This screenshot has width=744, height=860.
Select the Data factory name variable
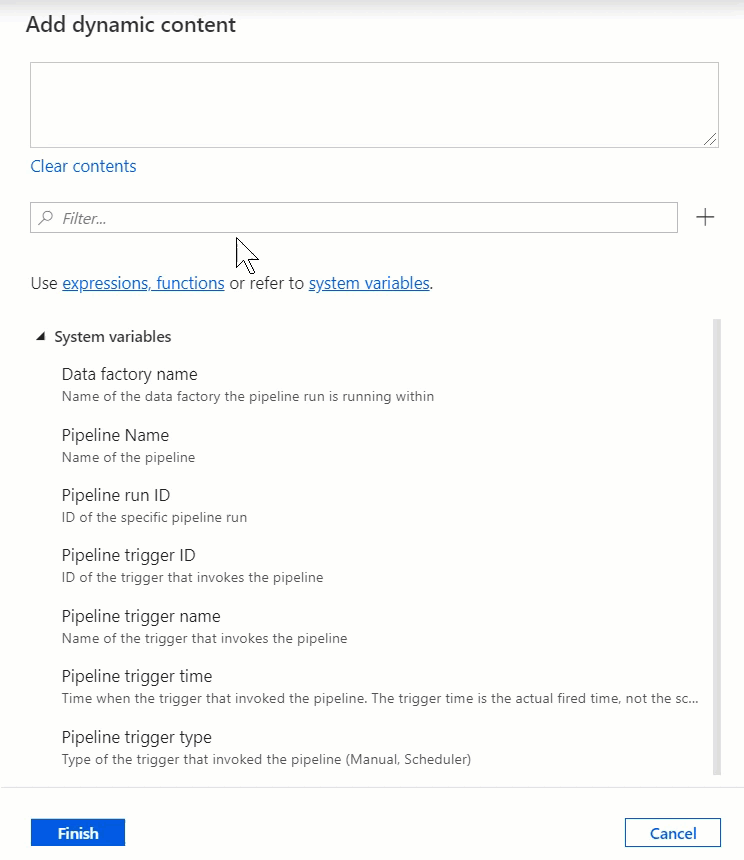point(130,374)
